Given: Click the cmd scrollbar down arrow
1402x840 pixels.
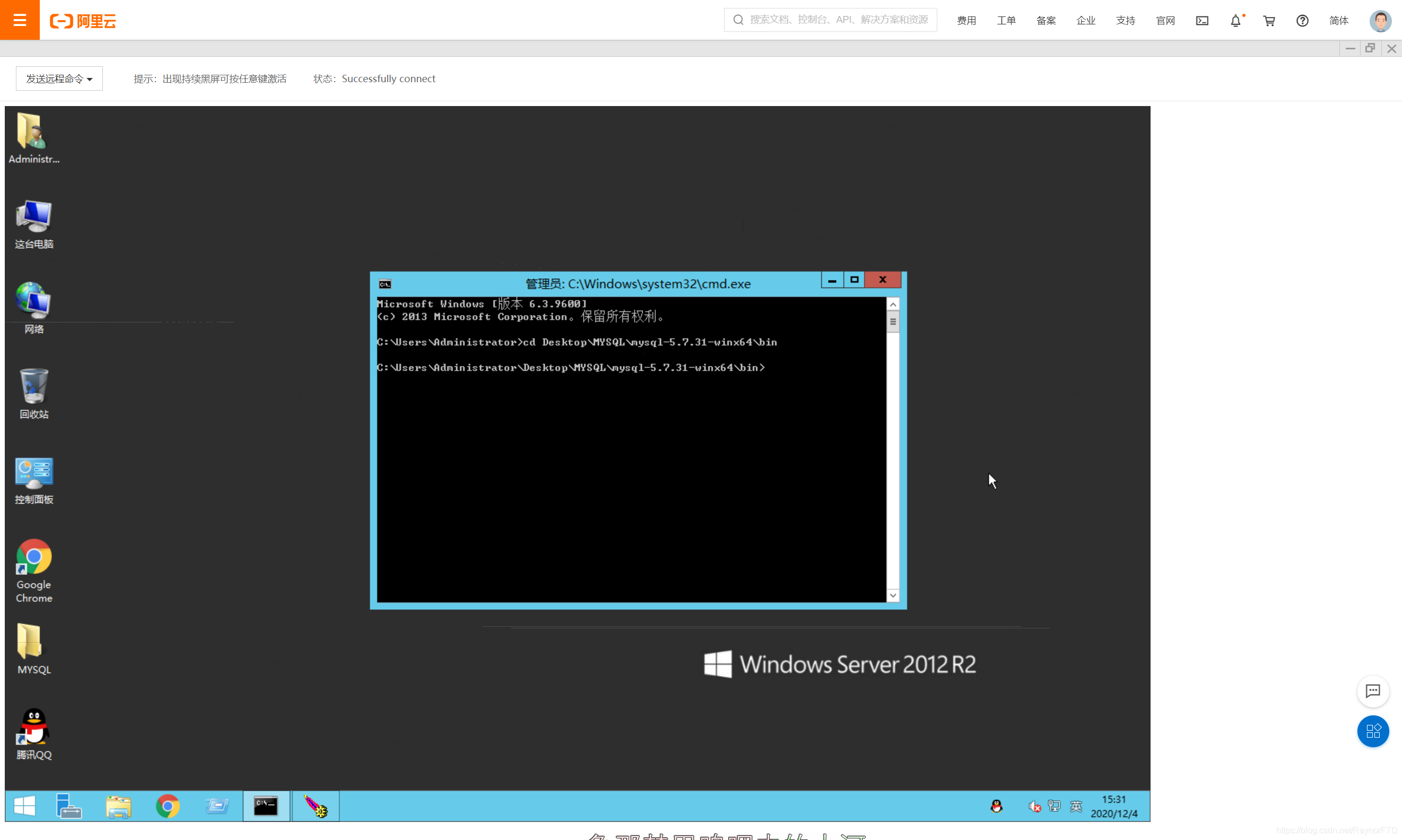Looking at the screenshot, I should tap(892, 595).
